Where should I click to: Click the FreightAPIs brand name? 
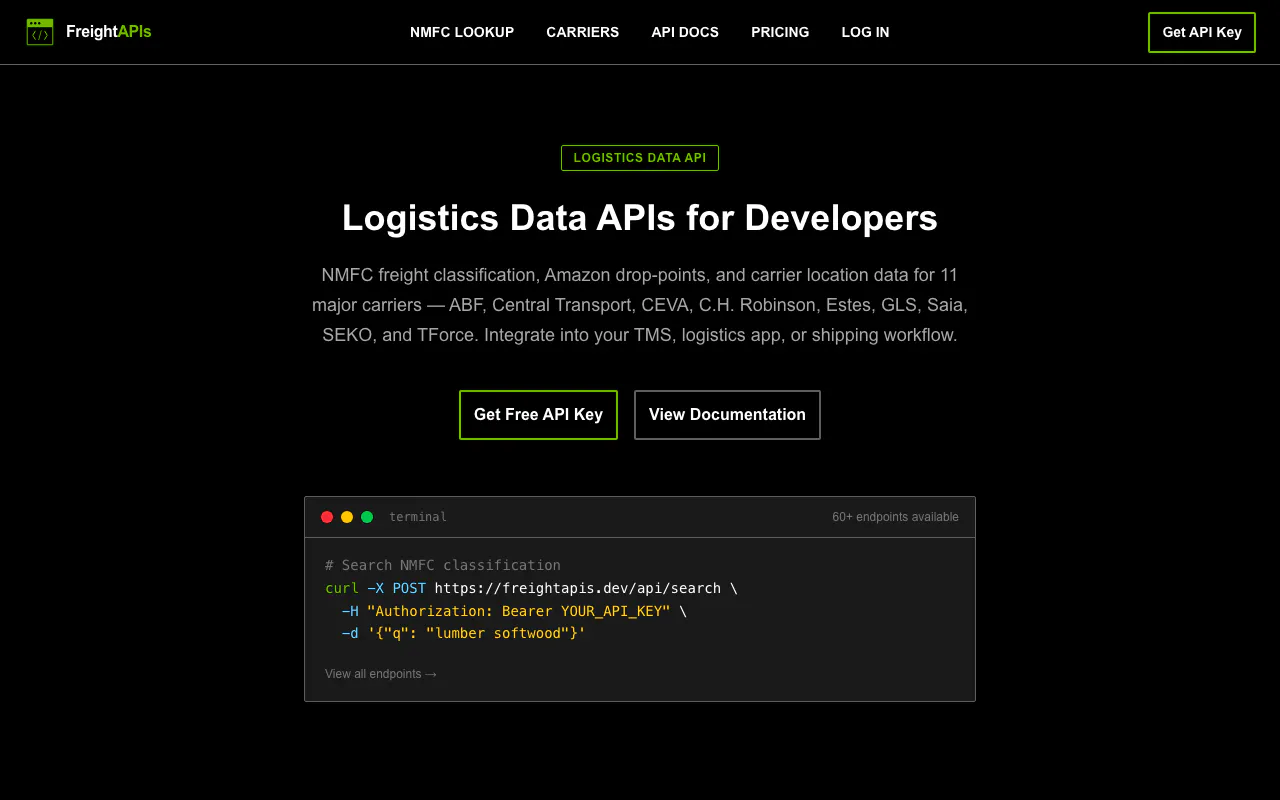[108, 32]
